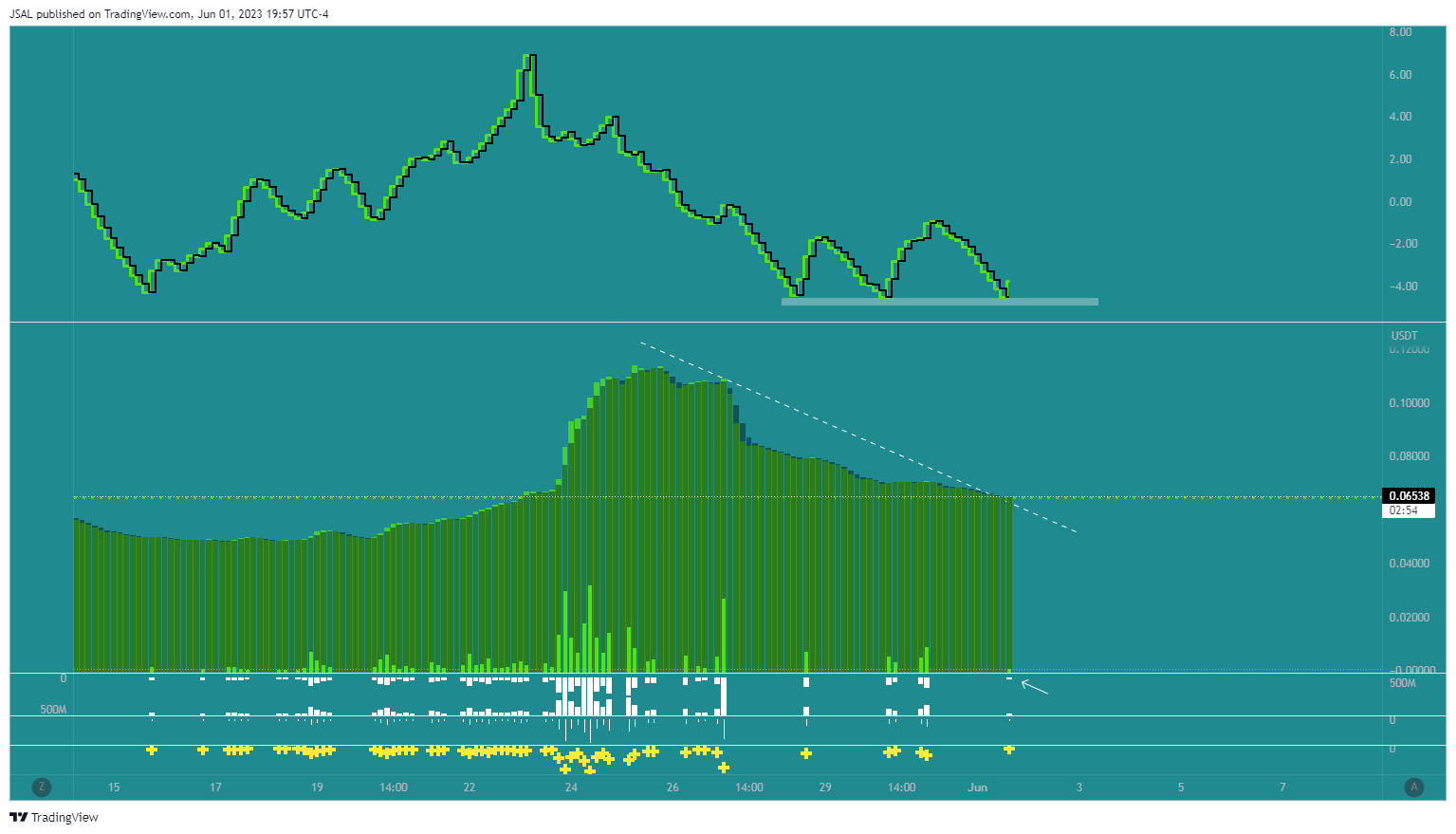This screenshot has width=1456, height=834.
Task: Click the Jun label on time axis
Action: pos(978,788)
